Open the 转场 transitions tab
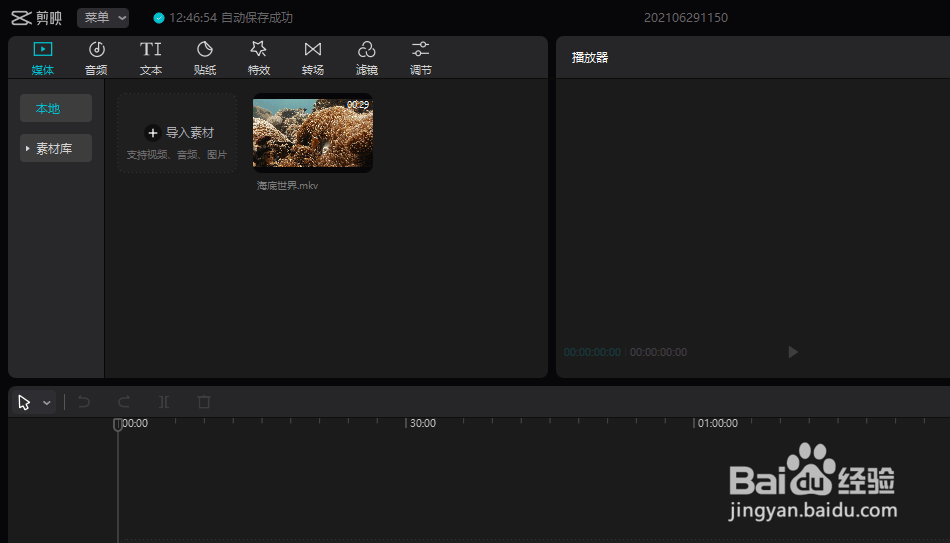This screenshot has width=950, height=543. click(313, 58)
